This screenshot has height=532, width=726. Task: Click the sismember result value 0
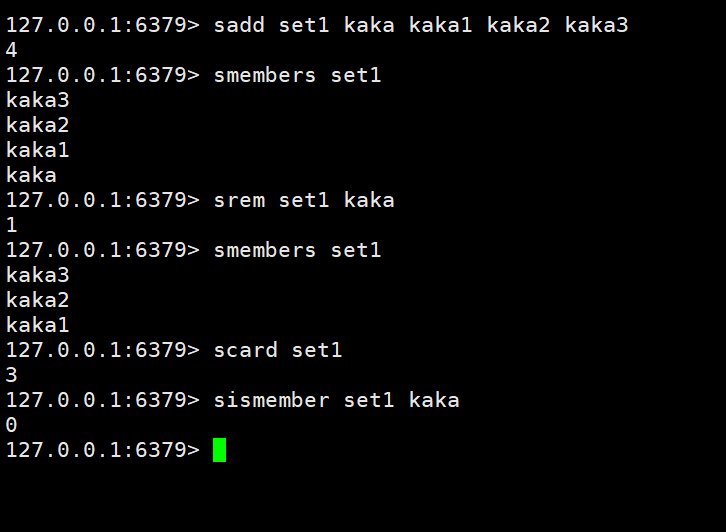point(12,425)
